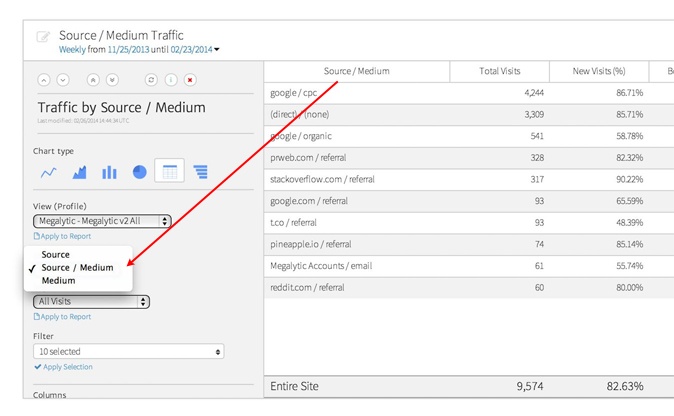Move widget to top with double-up arrow
This screenshot has width=674, height=416.
click(x=93, y=79)
